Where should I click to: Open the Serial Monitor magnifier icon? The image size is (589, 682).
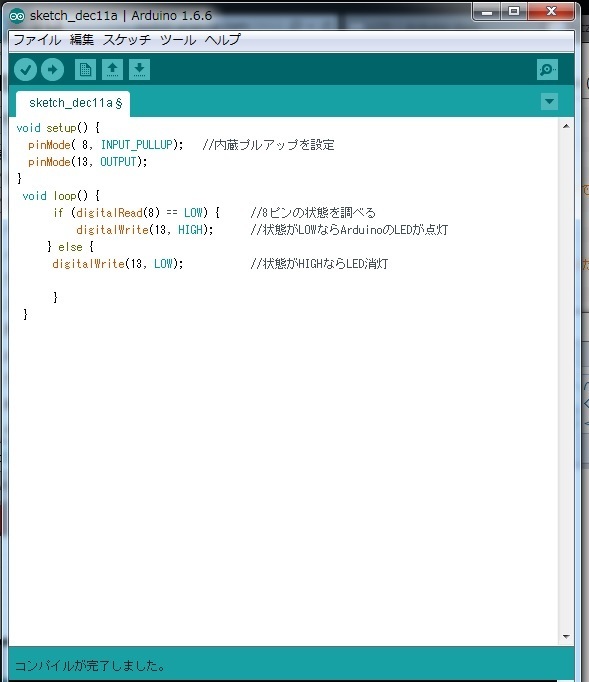pos(547,70)
